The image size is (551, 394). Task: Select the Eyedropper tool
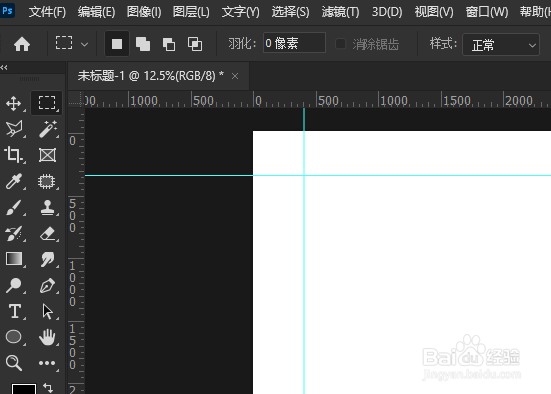[14, 181]
